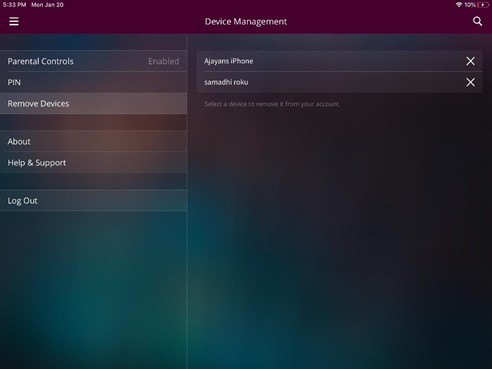Select the Remove Devices option
This screenshot has height=369, width=492.
(x=93, y=103)
